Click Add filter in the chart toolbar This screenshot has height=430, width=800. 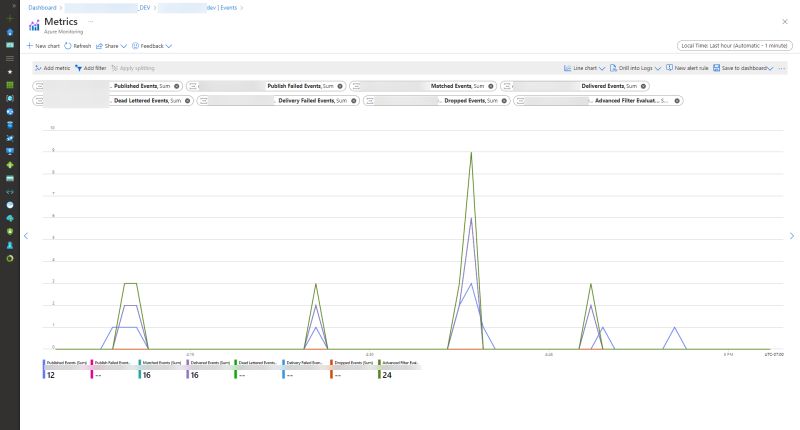(90, 68)
